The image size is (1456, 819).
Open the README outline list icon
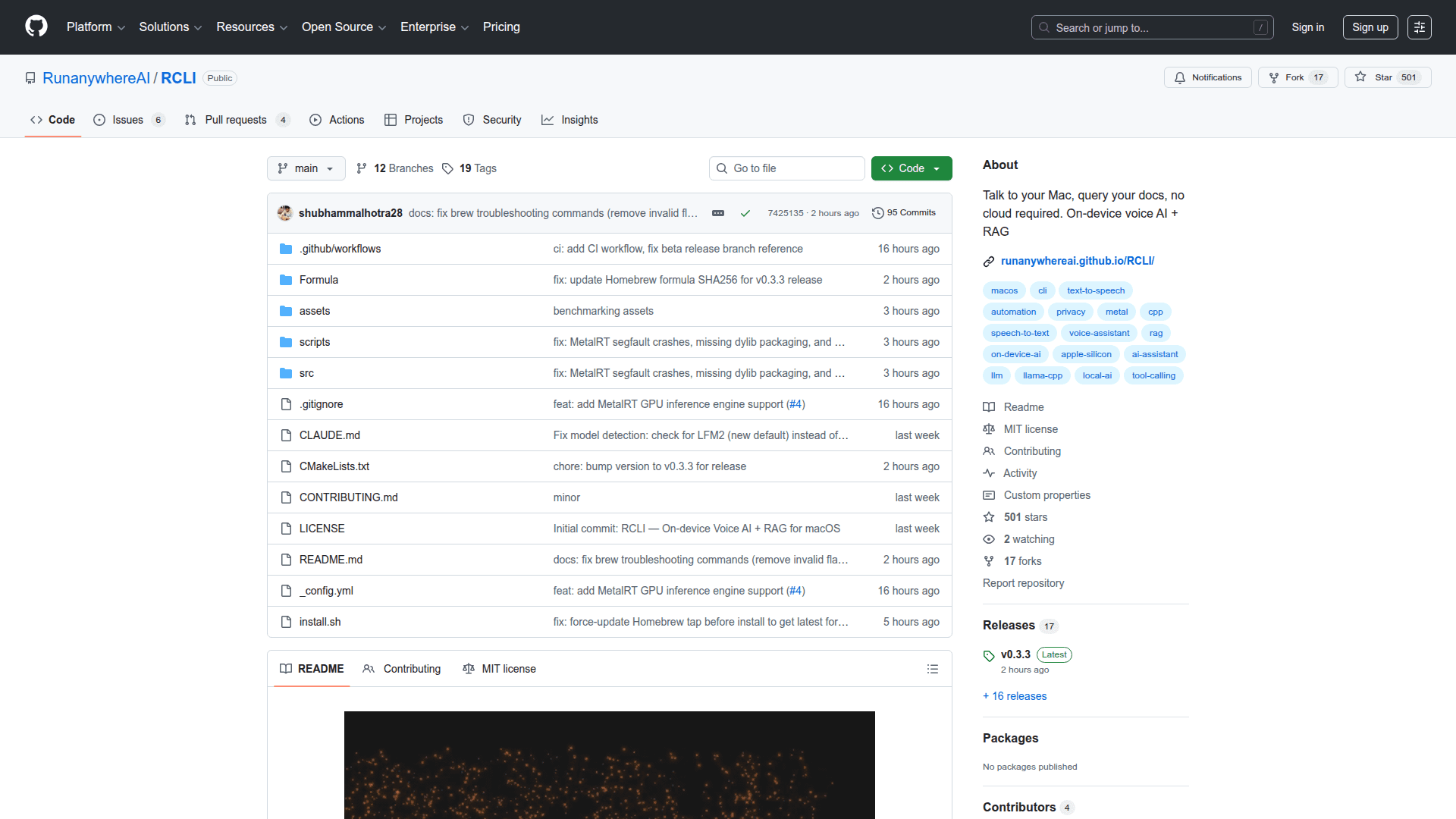coord(932,669)
